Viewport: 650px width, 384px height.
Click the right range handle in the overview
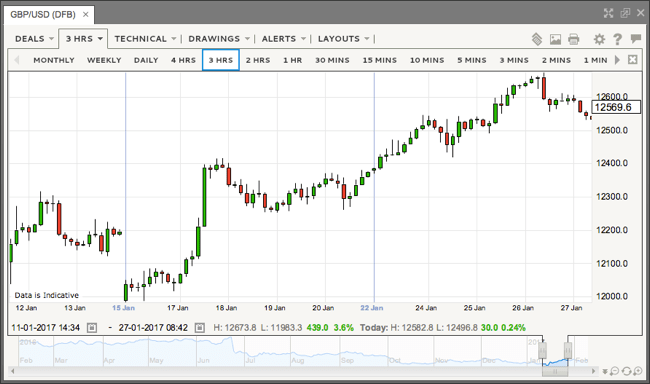click(568, 350)
